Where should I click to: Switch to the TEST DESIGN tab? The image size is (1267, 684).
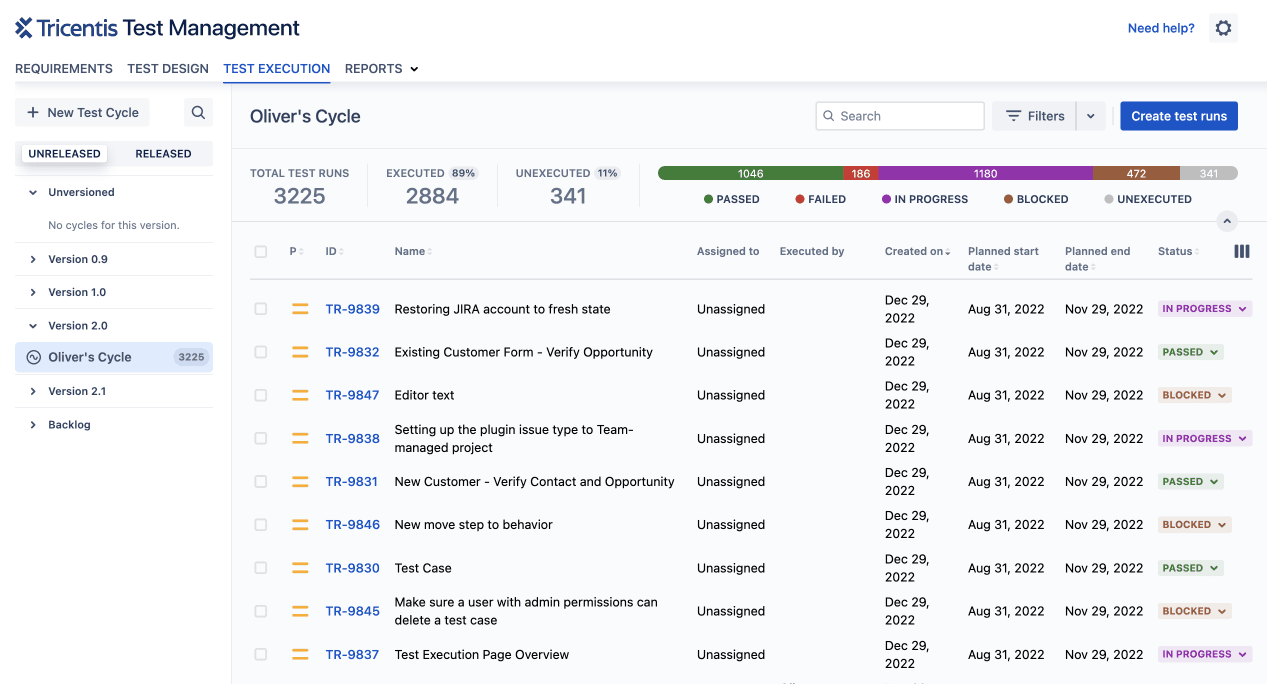point(167,68)
